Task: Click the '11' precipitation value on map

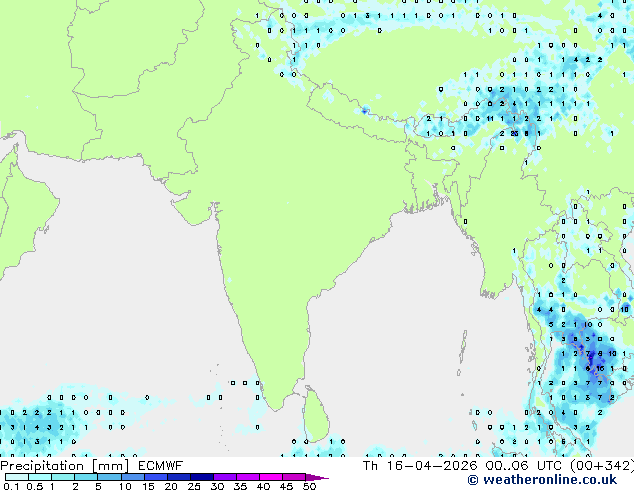Action: click(x=490, y=118)
